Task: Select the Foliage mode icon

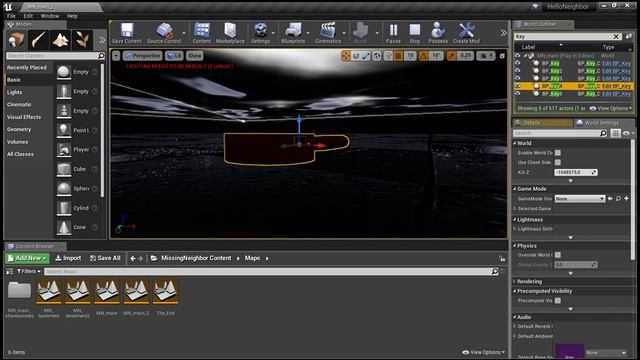Action: [x=82, y=40]
